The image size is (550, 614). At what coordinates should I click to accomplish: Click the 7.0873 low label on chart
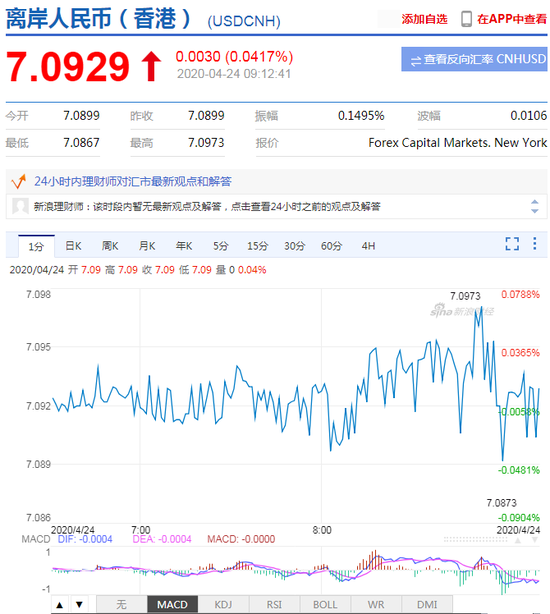[x=501, y=503]
